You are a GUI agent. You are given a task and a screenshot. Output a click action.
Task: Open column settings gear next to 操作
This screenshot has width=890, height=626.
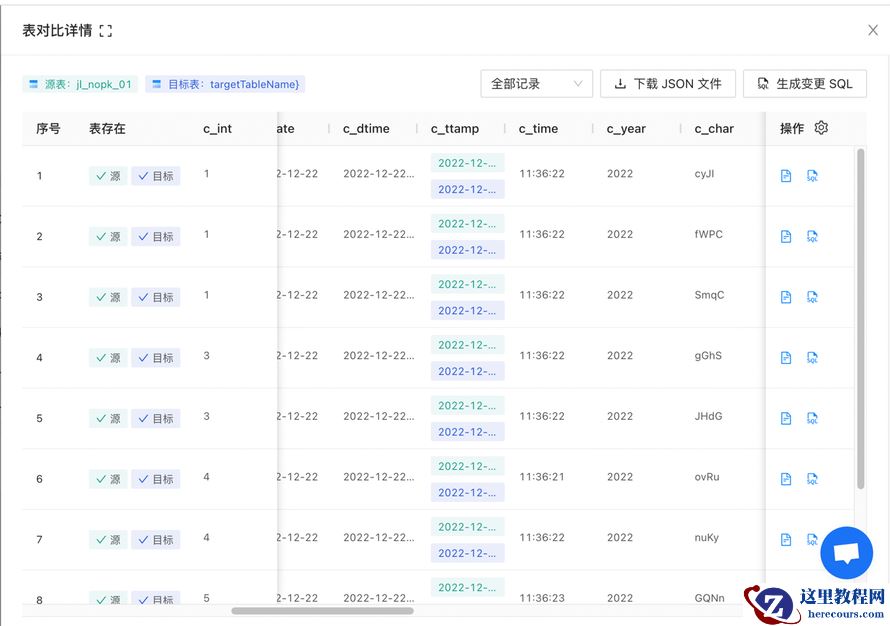821,128
